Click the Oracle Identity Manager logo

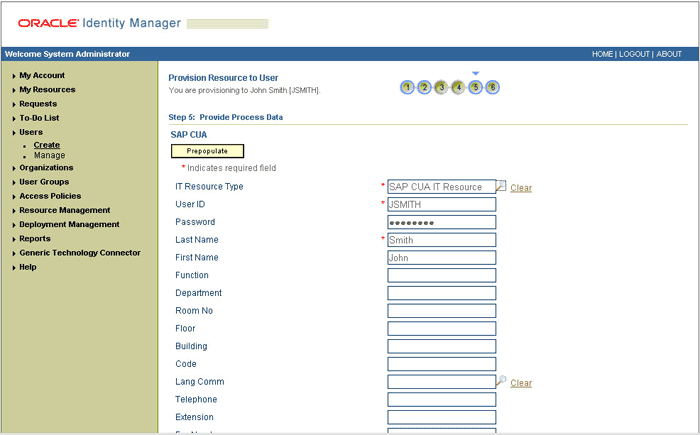pyautogui.click(x=99, y=23)
